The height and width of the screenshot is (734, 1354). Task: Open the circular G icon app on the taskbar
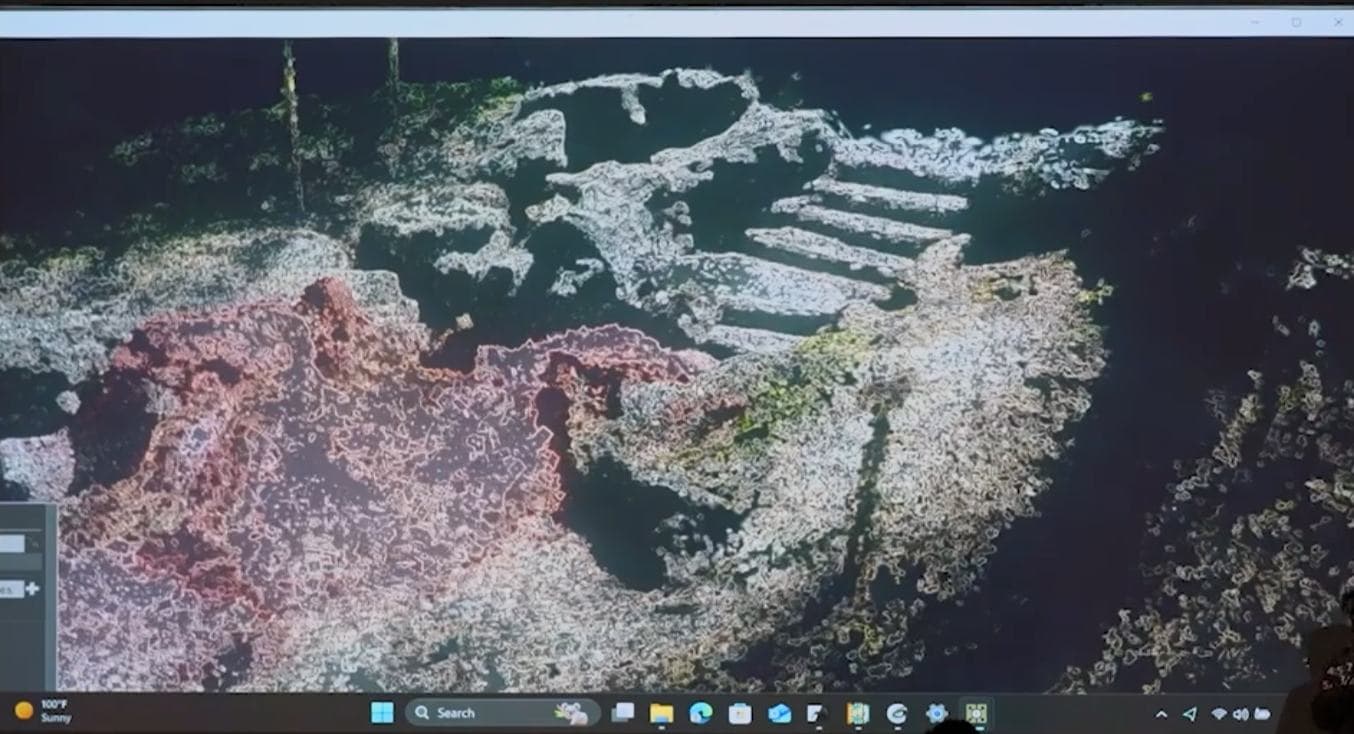897,713
